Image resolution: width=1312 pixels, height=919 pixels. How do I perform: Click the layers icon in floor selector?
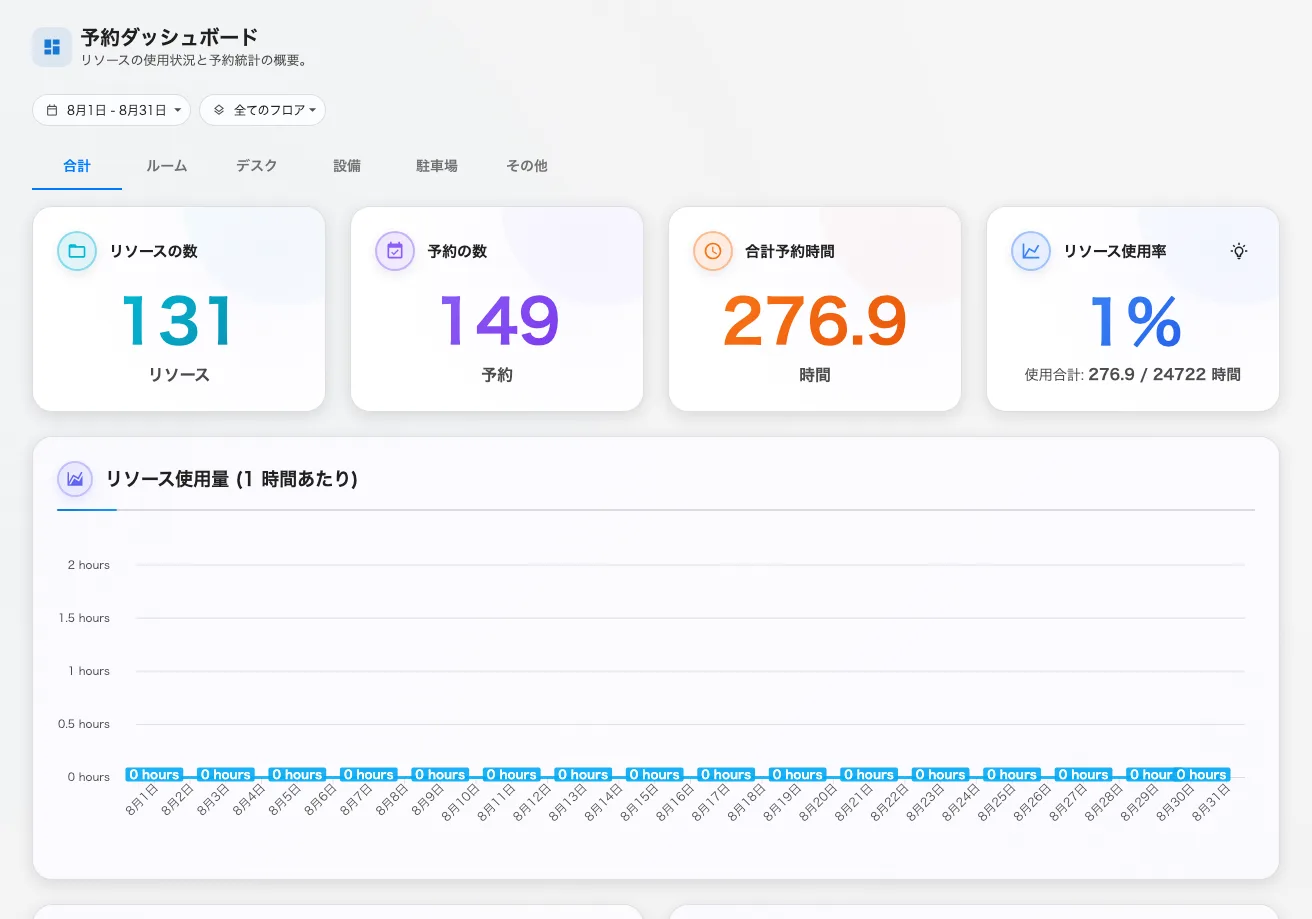219,110
